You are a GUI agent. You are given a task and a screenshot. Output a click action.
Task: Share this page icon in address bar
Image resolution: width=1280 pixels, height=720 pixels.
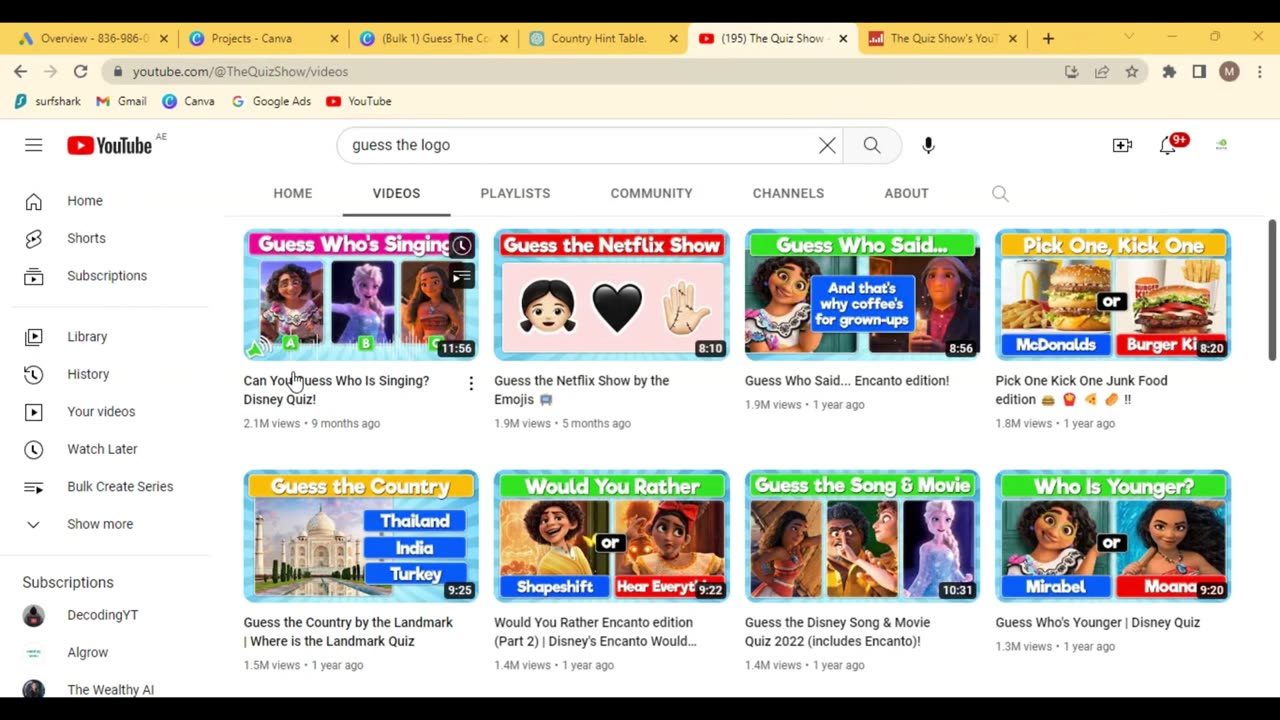pyautogui.click(x=1102, y=72)
